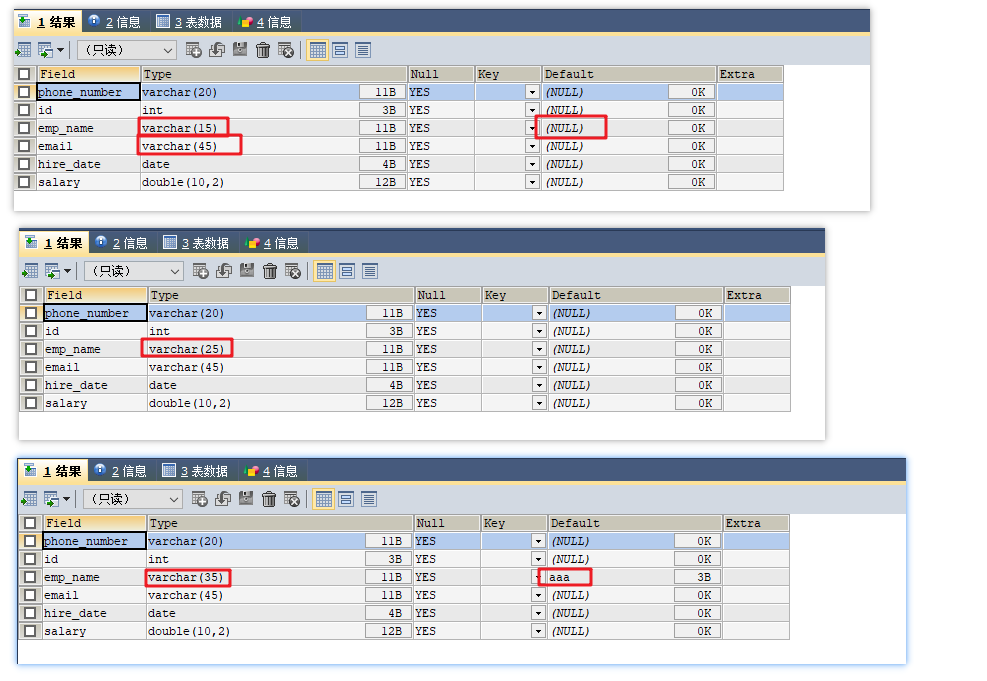Open Key dropdown for salary in middle panel
This screenshot has height=681, width=987.
pyautogui.click(x=539, y=403)
